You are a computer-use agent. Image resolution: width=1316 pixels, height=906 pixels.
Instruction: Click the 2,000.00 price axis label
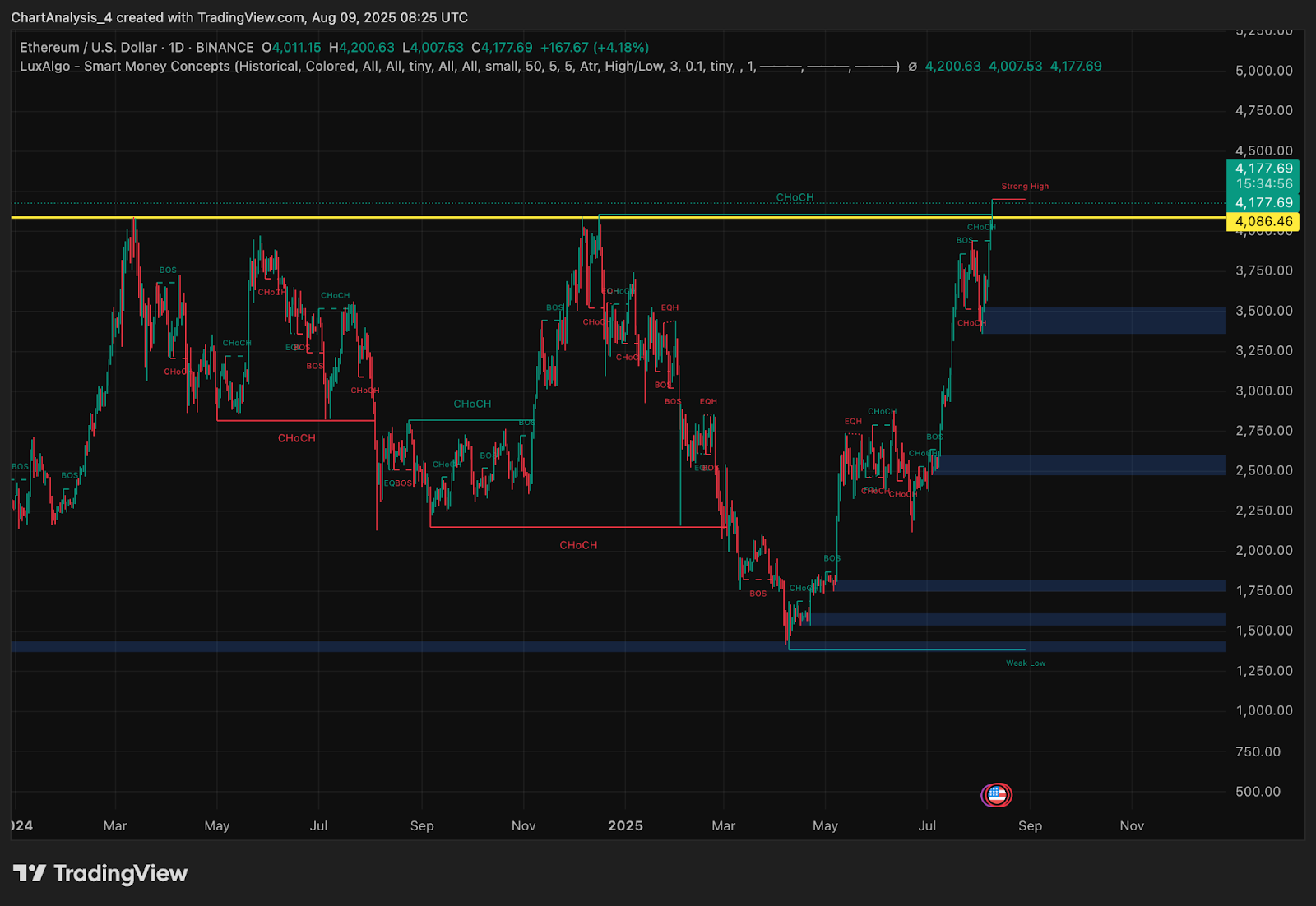point(1263,551)
